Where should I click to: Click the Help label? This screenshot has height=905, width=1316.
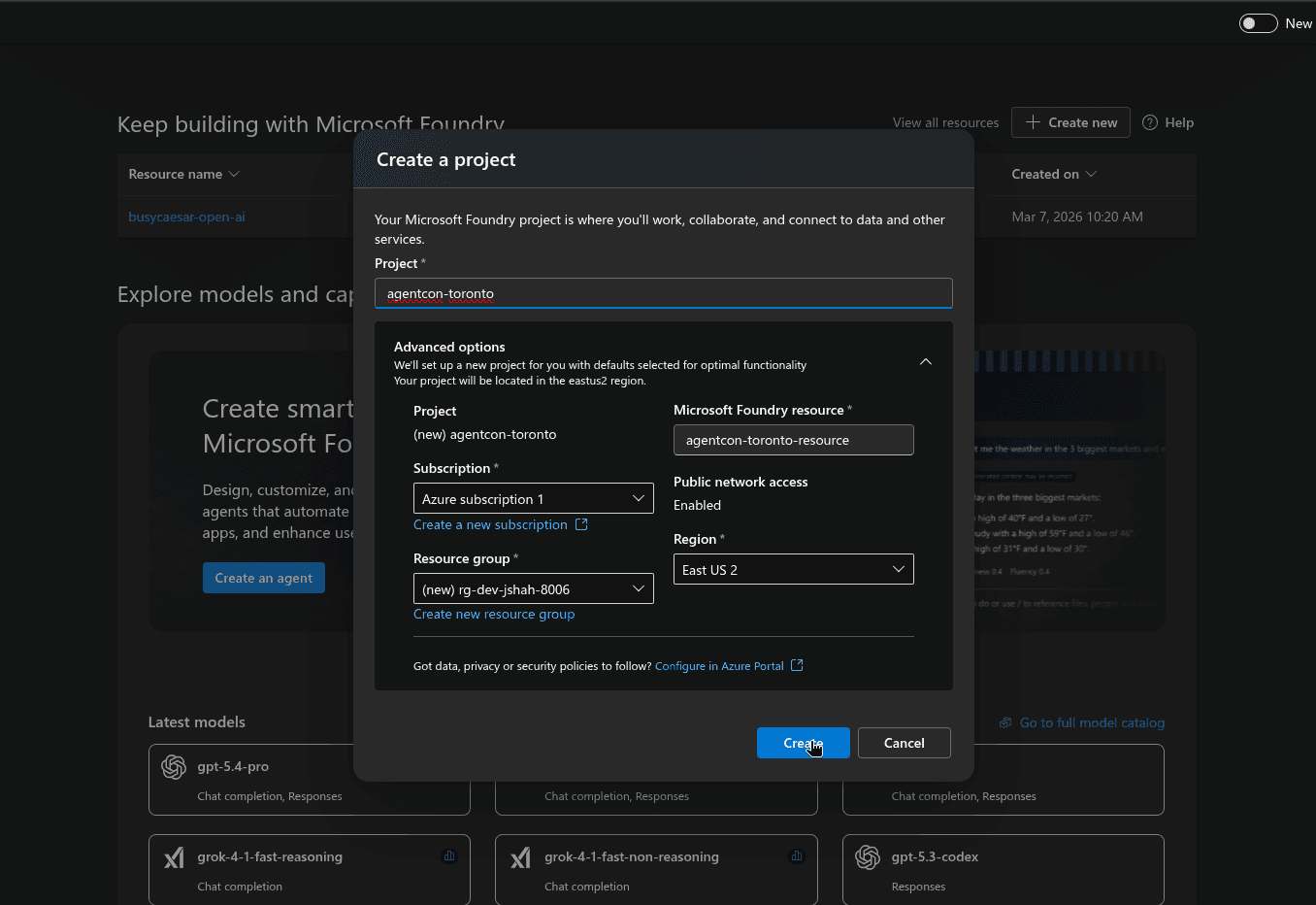tap(1179, 122)
